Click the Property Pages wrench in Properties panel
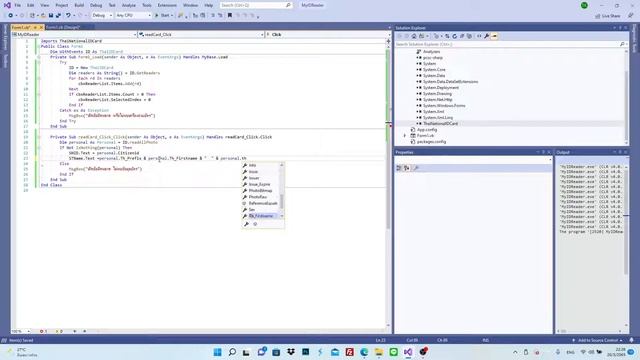The image size is (640, 360). coord(416,168)
